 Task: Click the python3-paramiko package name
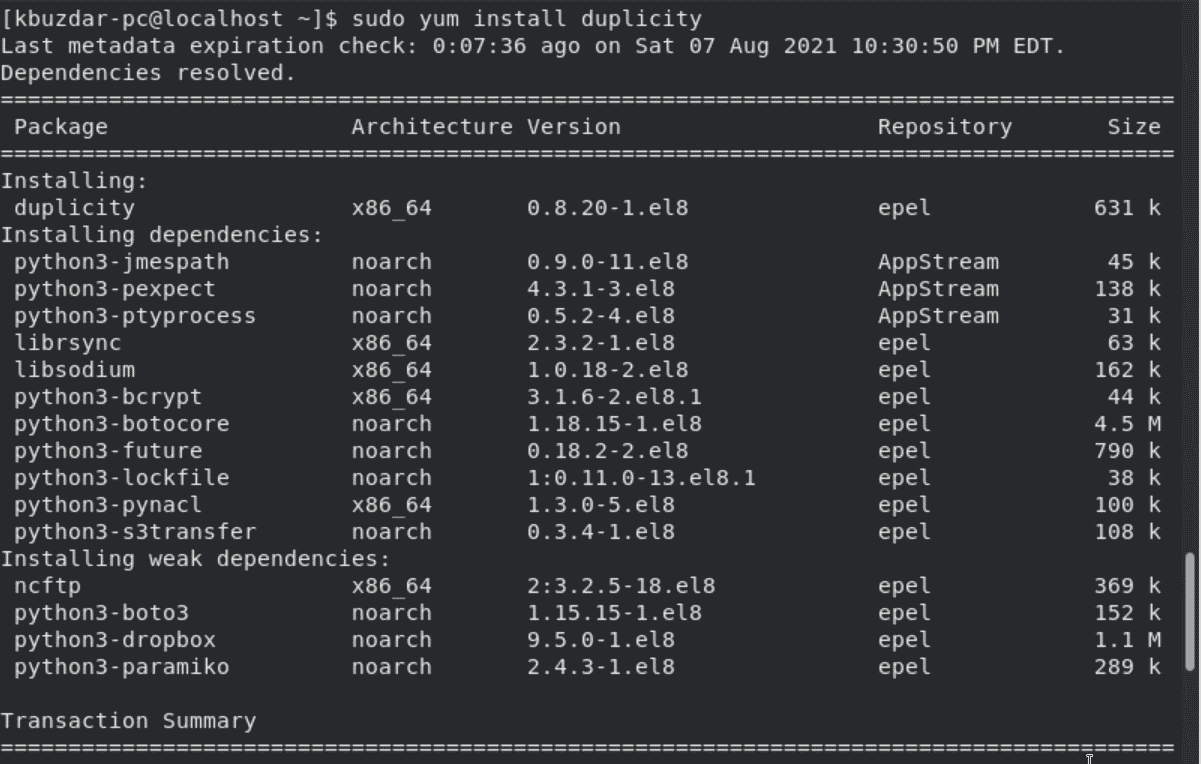[x=121, y=667]
